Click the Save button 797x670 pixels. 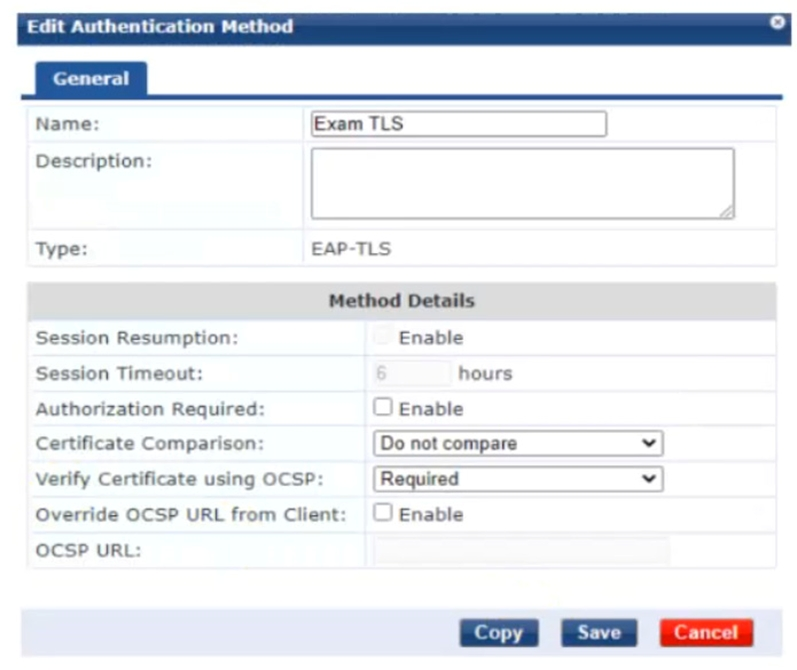click(599, 632)
